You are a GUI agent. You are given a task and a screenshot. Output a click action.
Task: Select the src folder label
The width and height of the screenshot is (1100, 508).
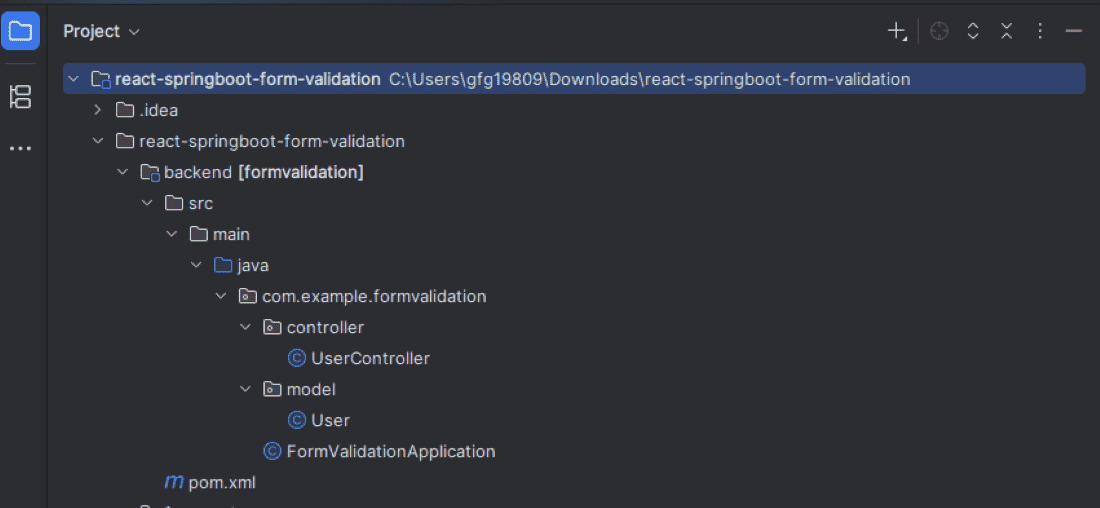tap(201, 203)
